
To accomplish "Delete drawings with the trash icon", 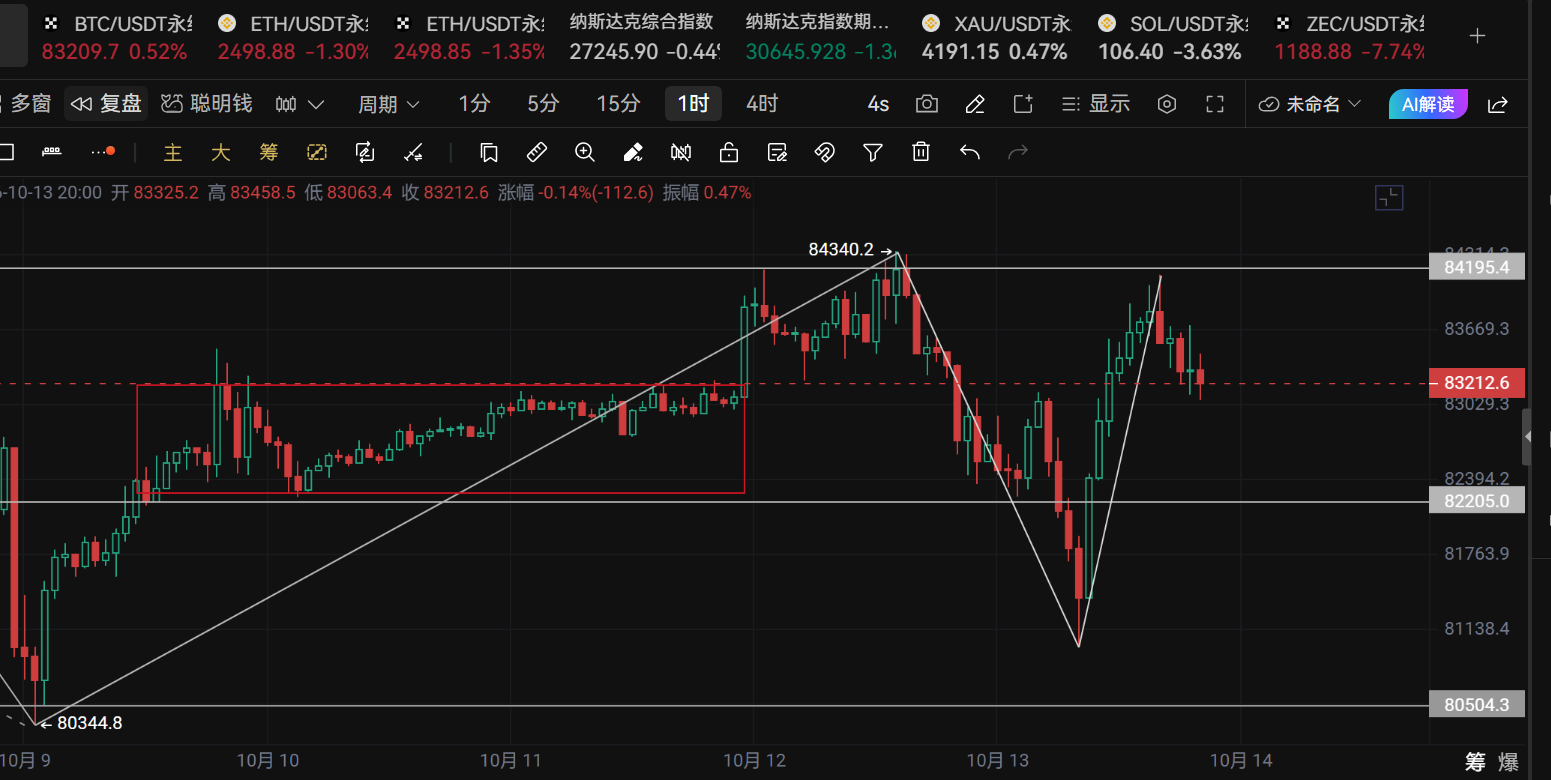I will (921, 152).
